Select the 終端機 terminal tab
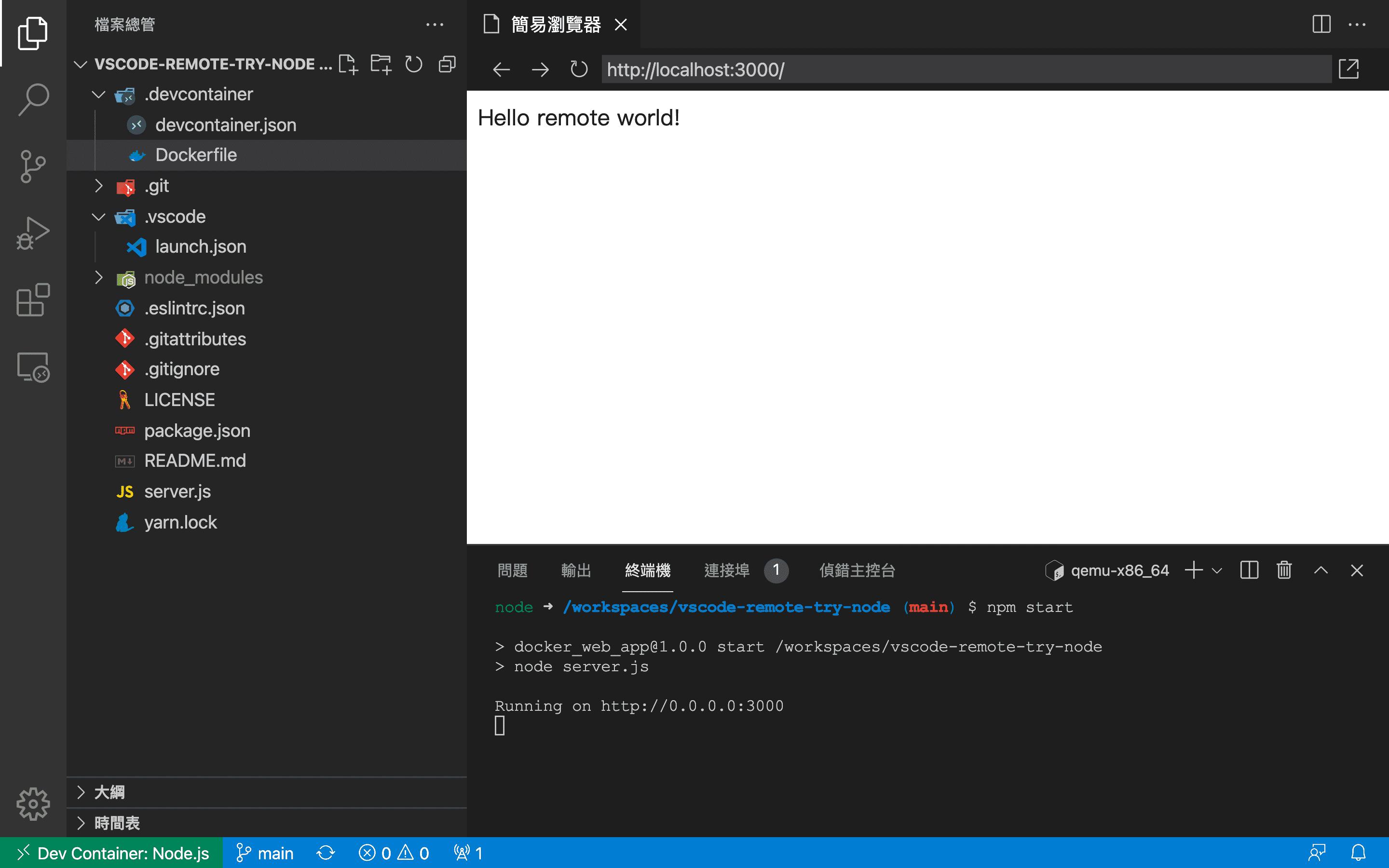The width and height of the screenshot is (1389, 868). coord(647,570)
